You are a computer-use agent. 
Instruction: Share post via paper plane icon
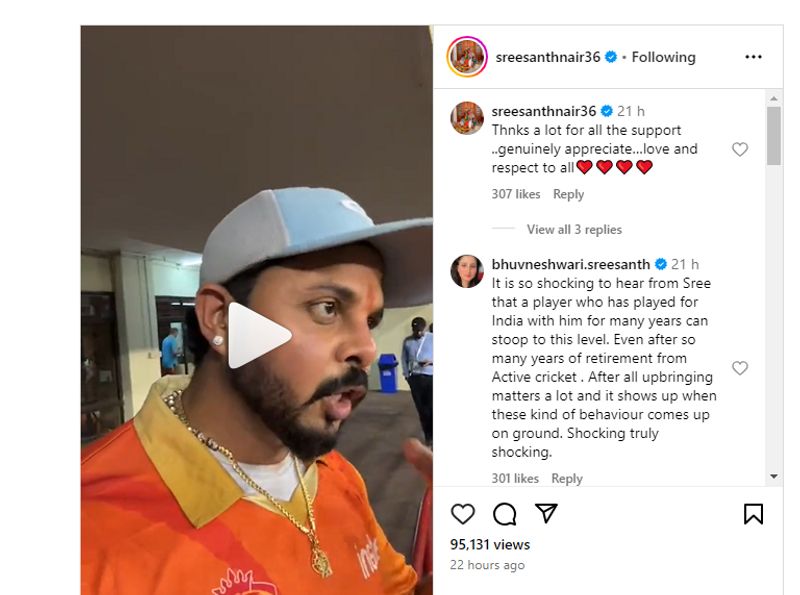tap(546, 513)
